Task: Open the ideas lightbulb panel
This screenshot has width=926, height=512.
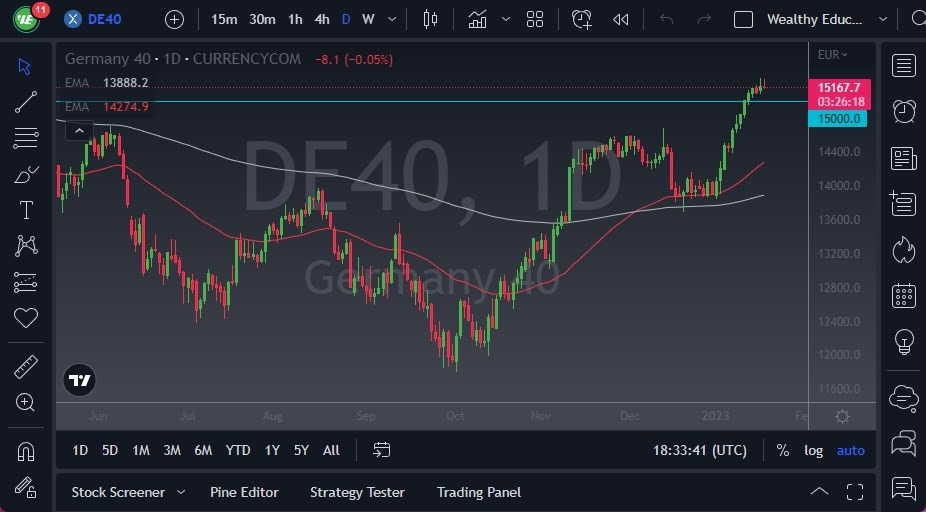Action: point(904,341)
